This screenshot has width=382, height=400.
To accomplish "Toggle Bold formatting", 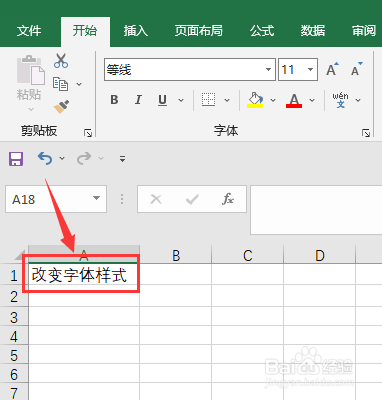I will pos(114,100).
